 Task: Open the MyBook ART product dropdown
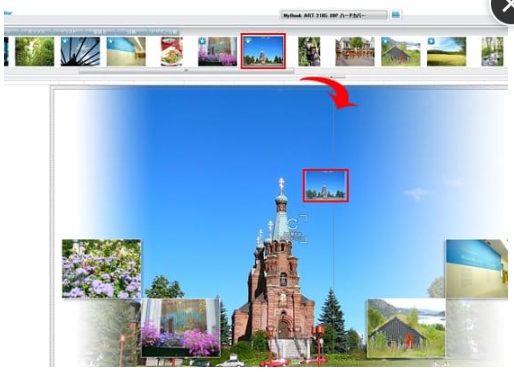point(334,15)
